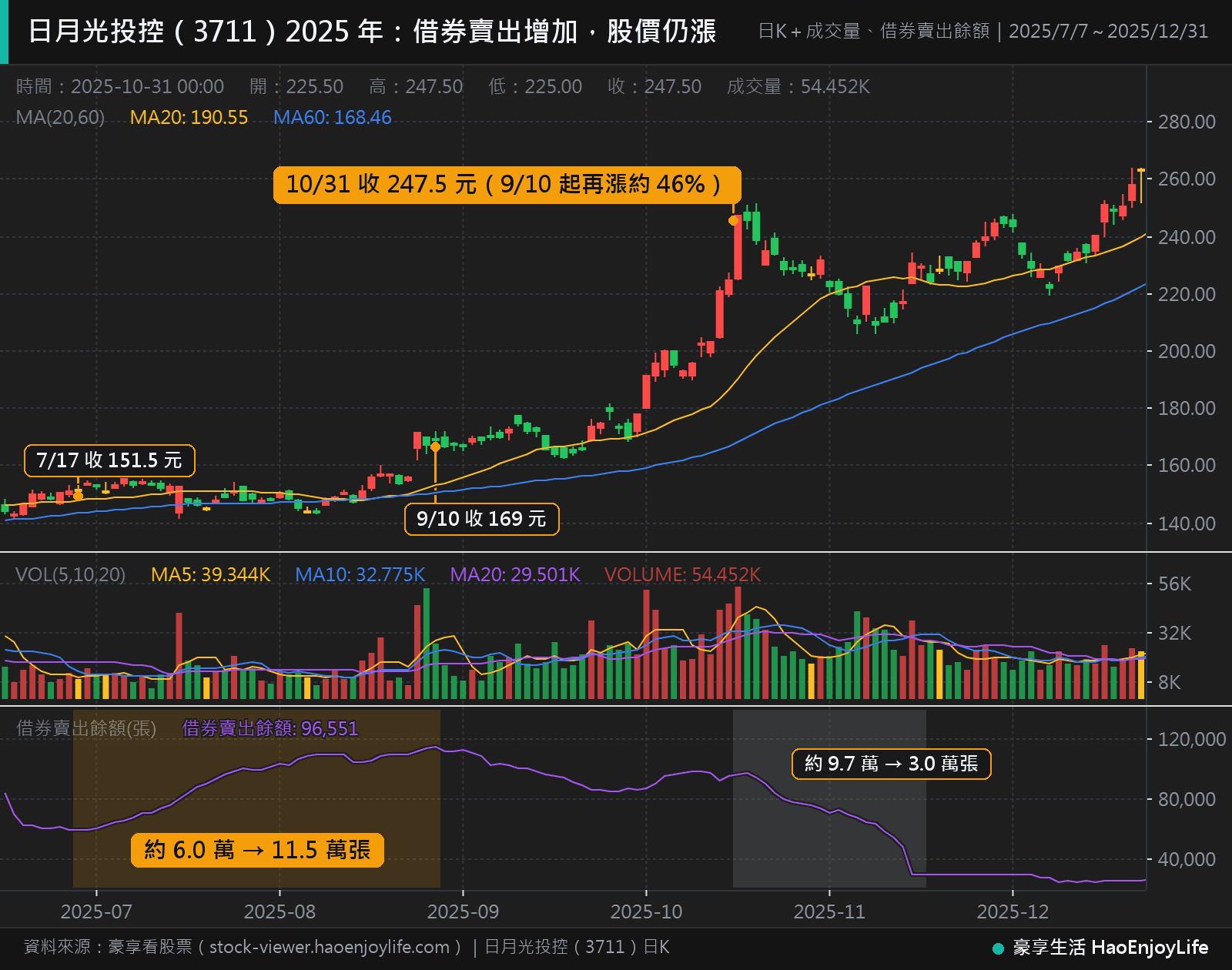Click the VOL(5,10,20) legend label
Image resolution: width=1232 pixels, height=970 pixels.
70,575
